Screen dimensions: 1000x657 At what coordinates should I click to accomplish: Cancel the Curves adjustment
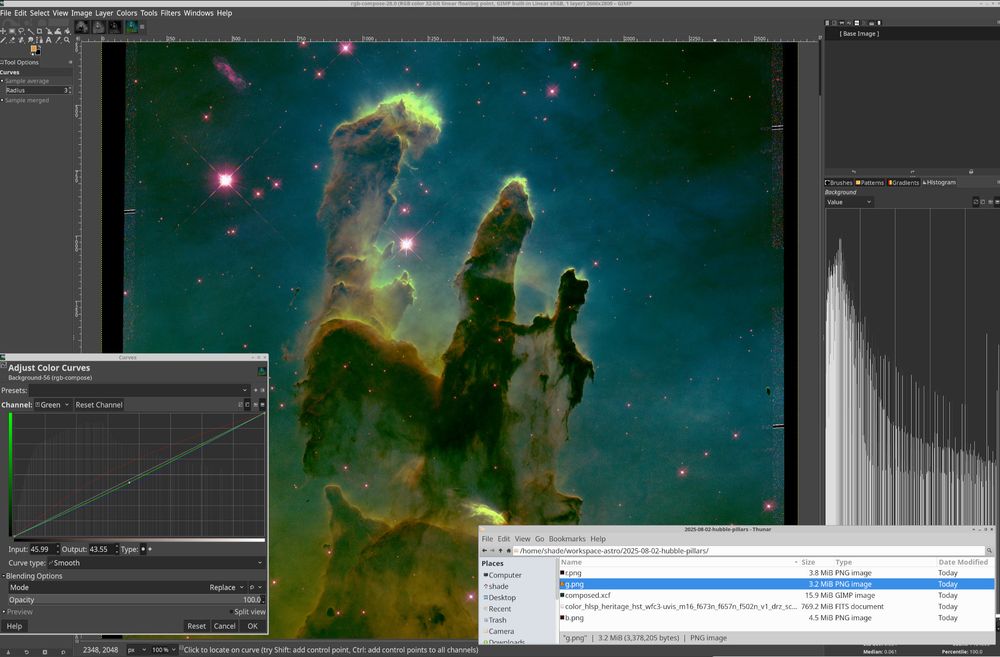pos(224,626)
